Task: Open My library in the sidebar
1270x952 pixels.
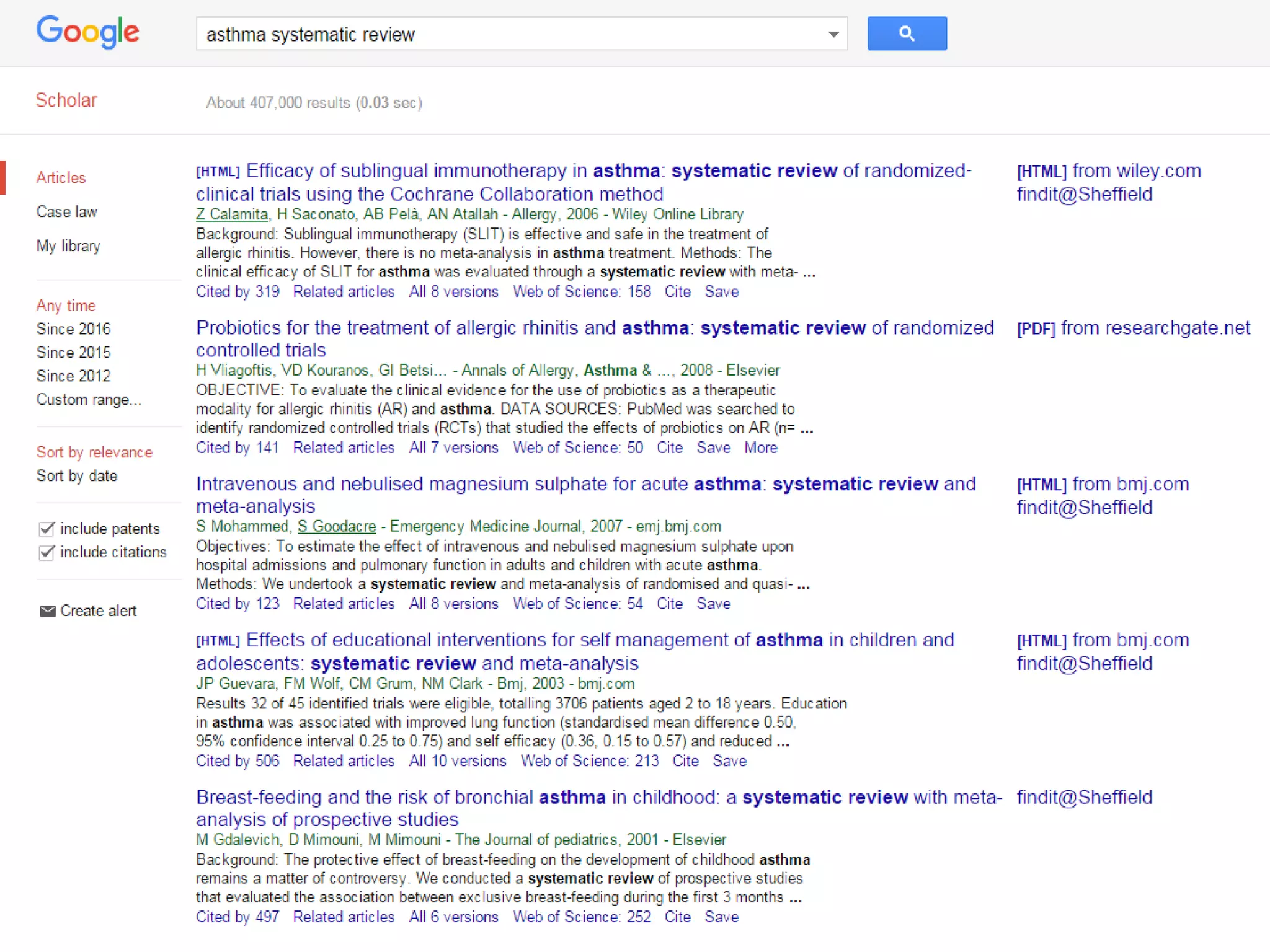Action: point(68,246)
